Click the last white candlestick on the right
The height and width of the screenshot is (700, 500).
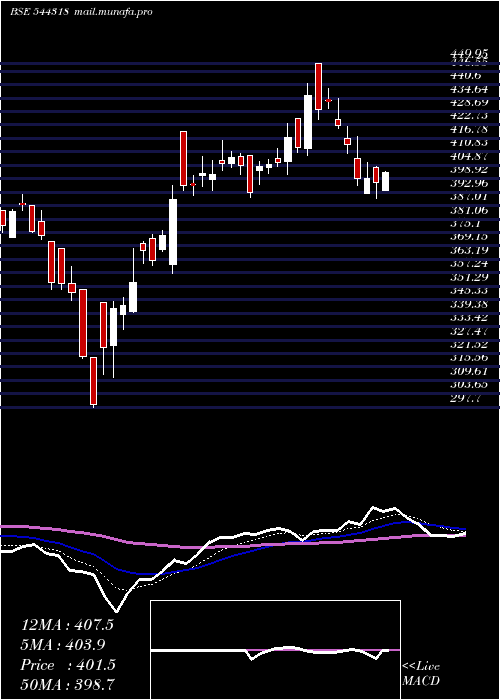pyautogui.click(x=385, y=182)
